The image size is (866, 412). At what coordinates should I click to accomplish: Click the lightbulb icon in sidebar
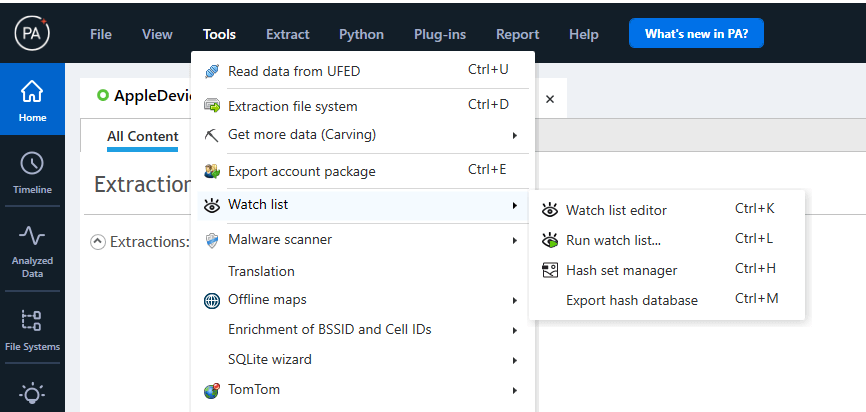tap(32, 394)
